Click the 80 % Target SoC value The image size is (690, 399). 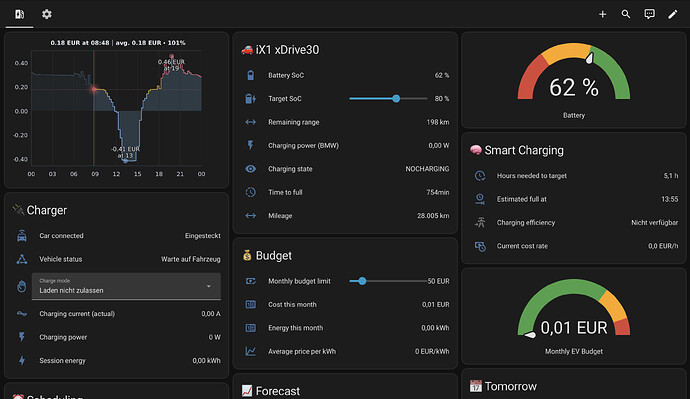tap(442, 99)
